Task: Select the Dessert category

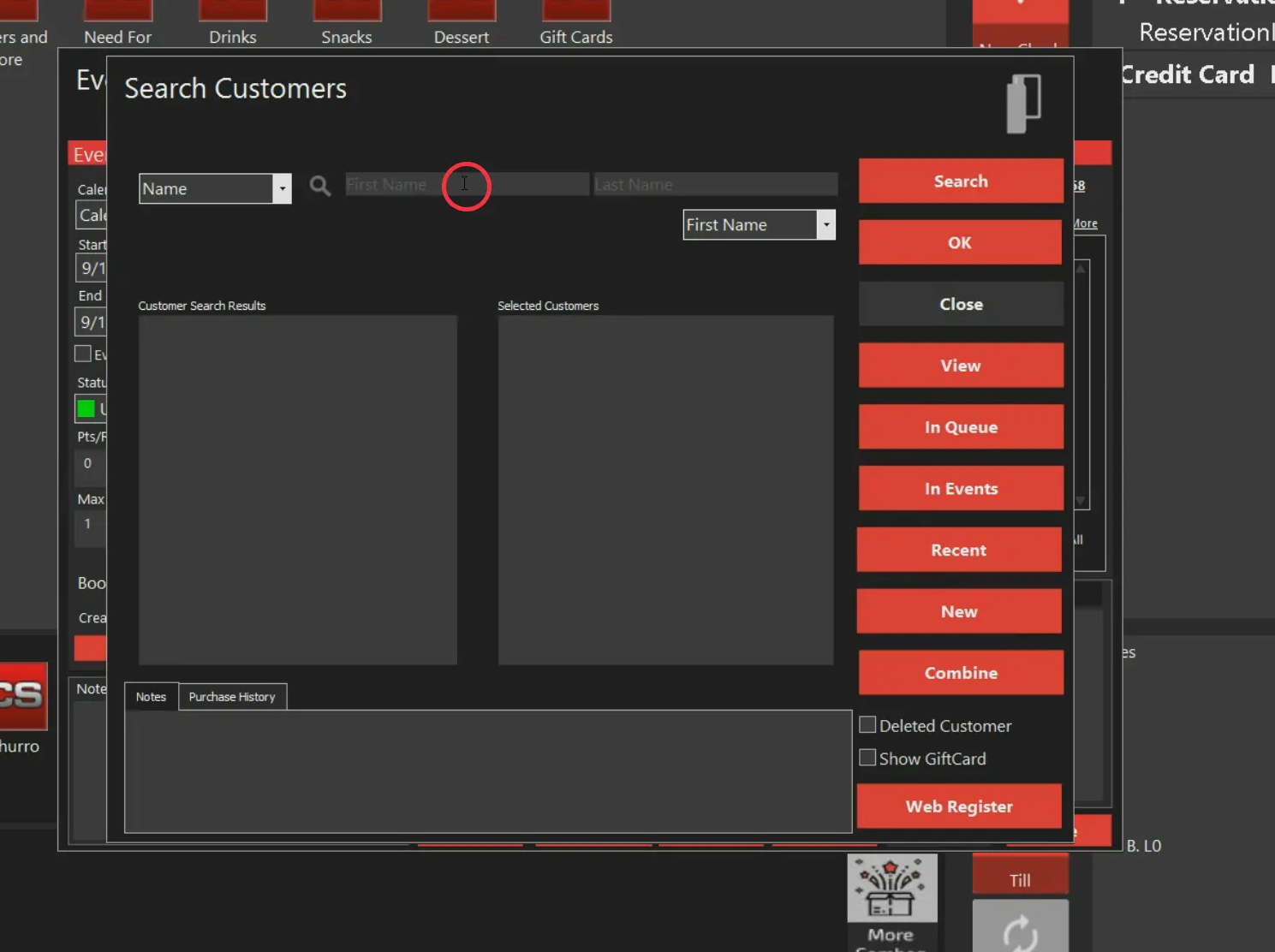Action: (462, 24)
